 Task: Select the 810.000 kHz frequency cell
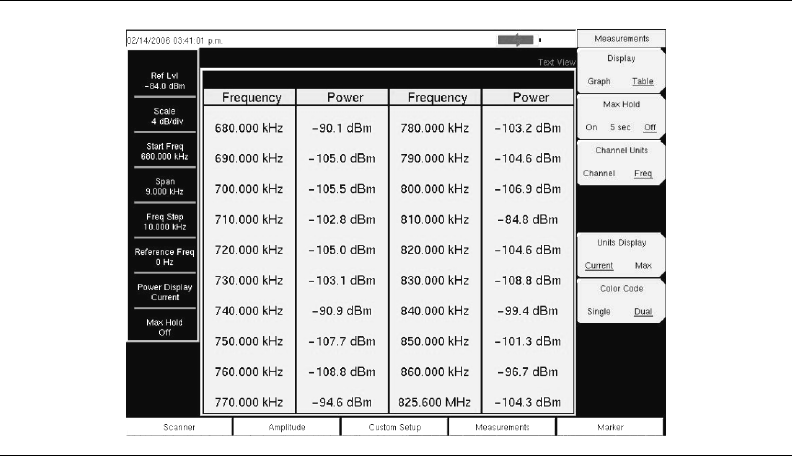pyautogui.click(x=434, y=220)
